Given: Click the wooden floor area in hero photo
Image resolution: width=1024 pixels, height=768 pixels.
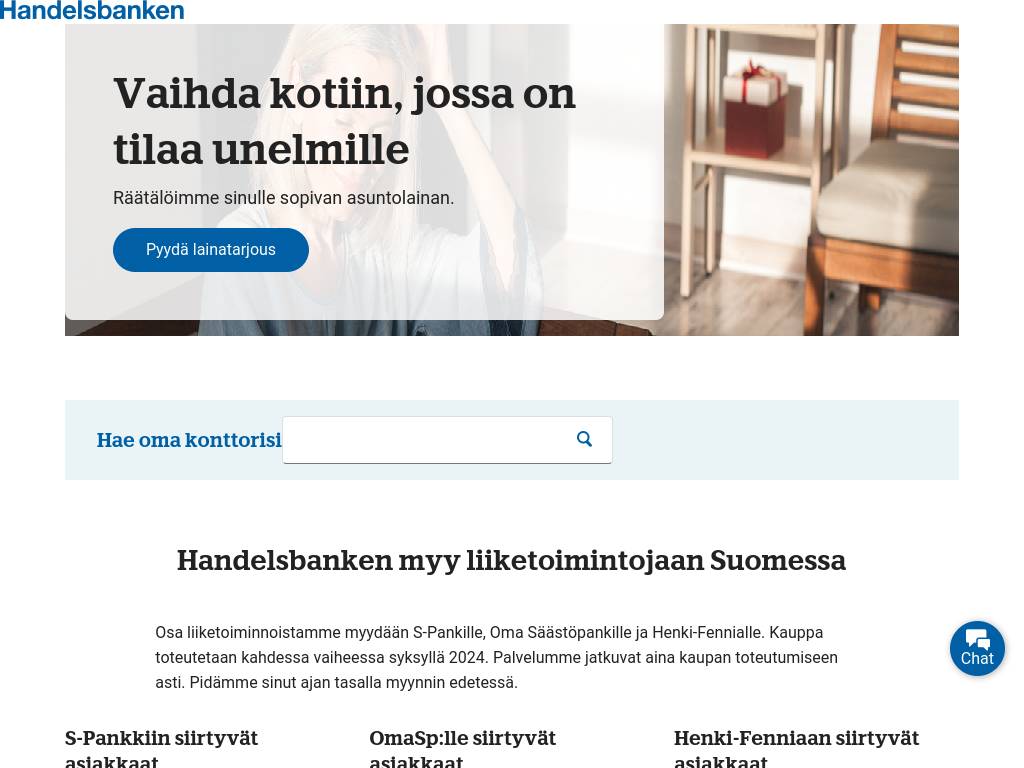Looking at the screenshot, I should [x=738, y=307].
